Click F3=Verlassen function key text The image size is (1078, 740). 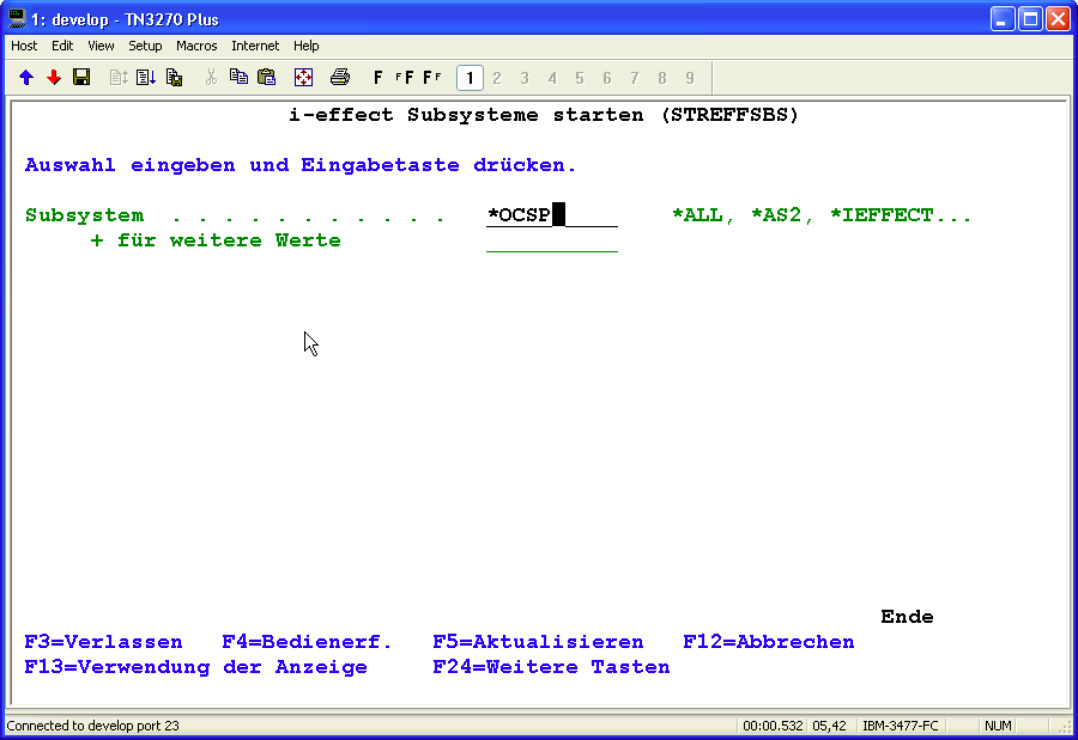(103, 642)
